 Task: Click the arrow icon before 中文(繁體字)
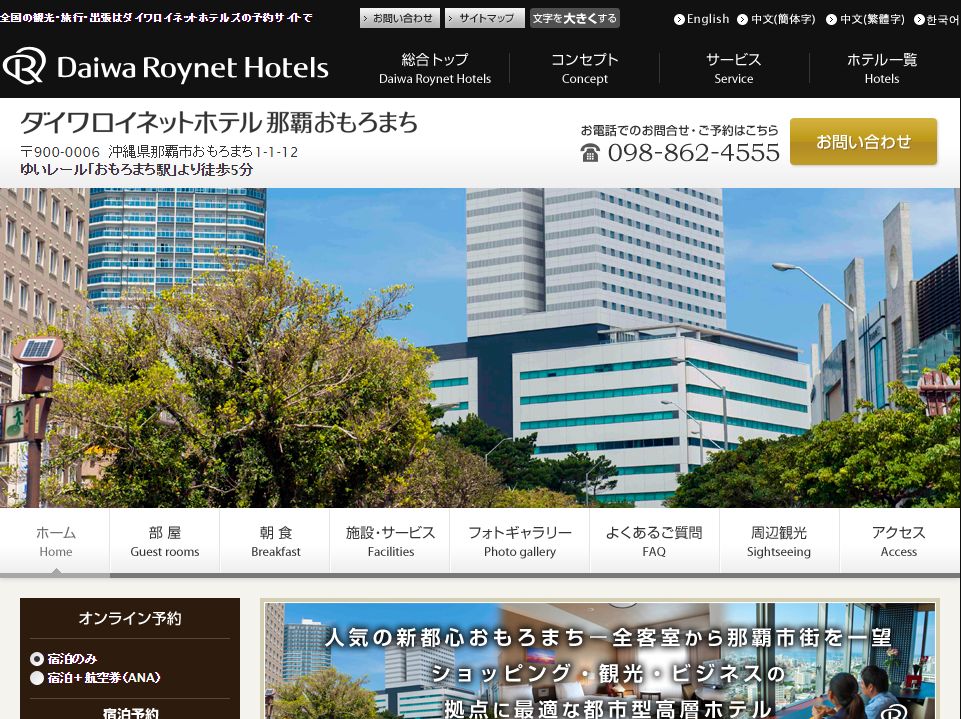pos(831,20)
